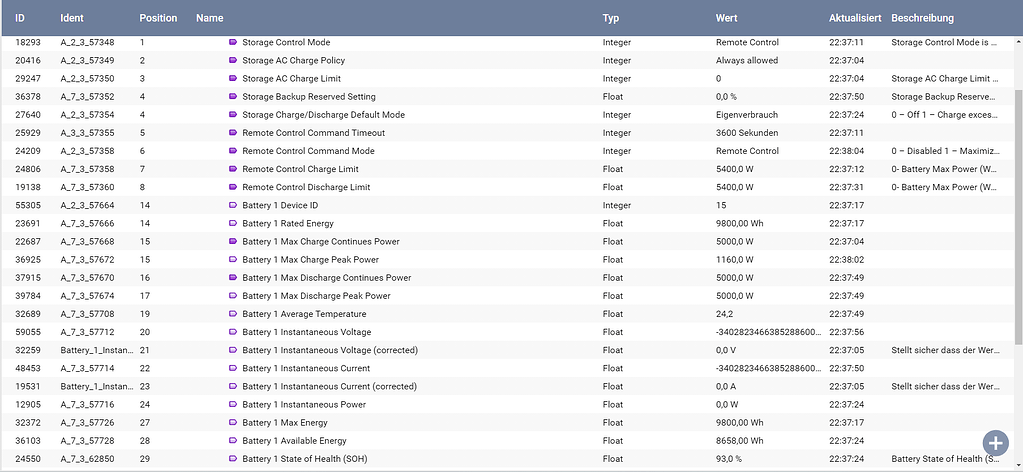Sort table by Typ column header

[x=611, y=18]
